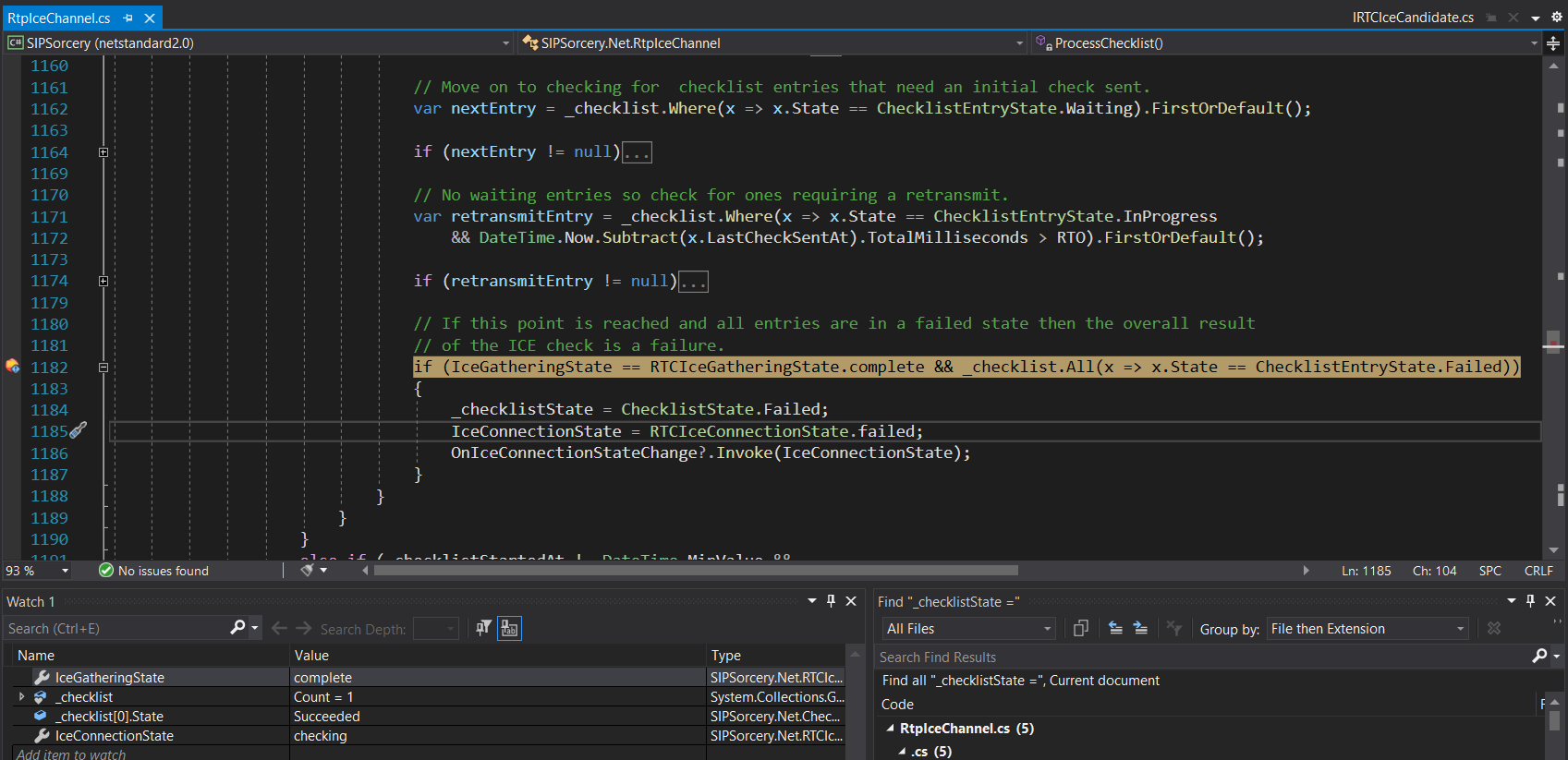The image size is (1568, 760).
Task: Click the No issues found status
Action: point(154,571)
